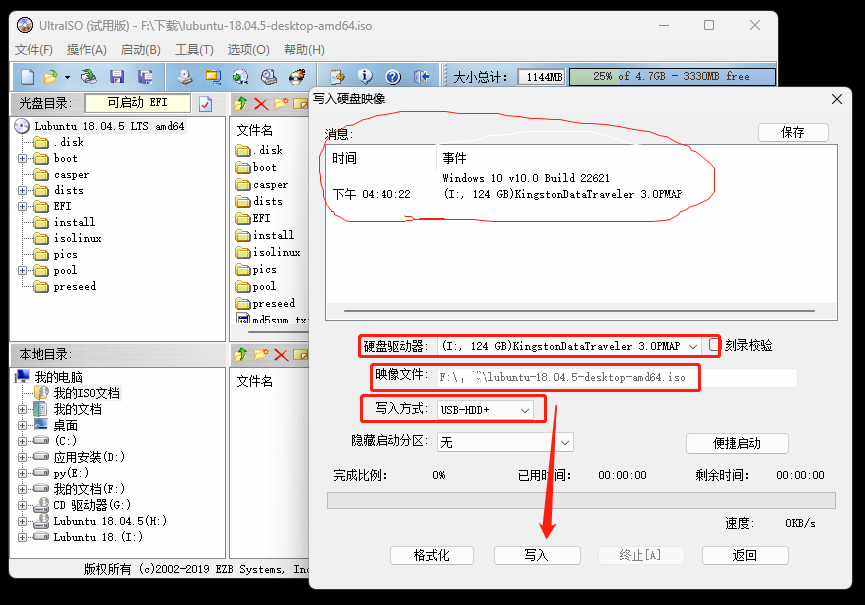This screenshot has height=605, width=865.
Task: Click red Delete icon in disc pane
Action: point(261,104)
